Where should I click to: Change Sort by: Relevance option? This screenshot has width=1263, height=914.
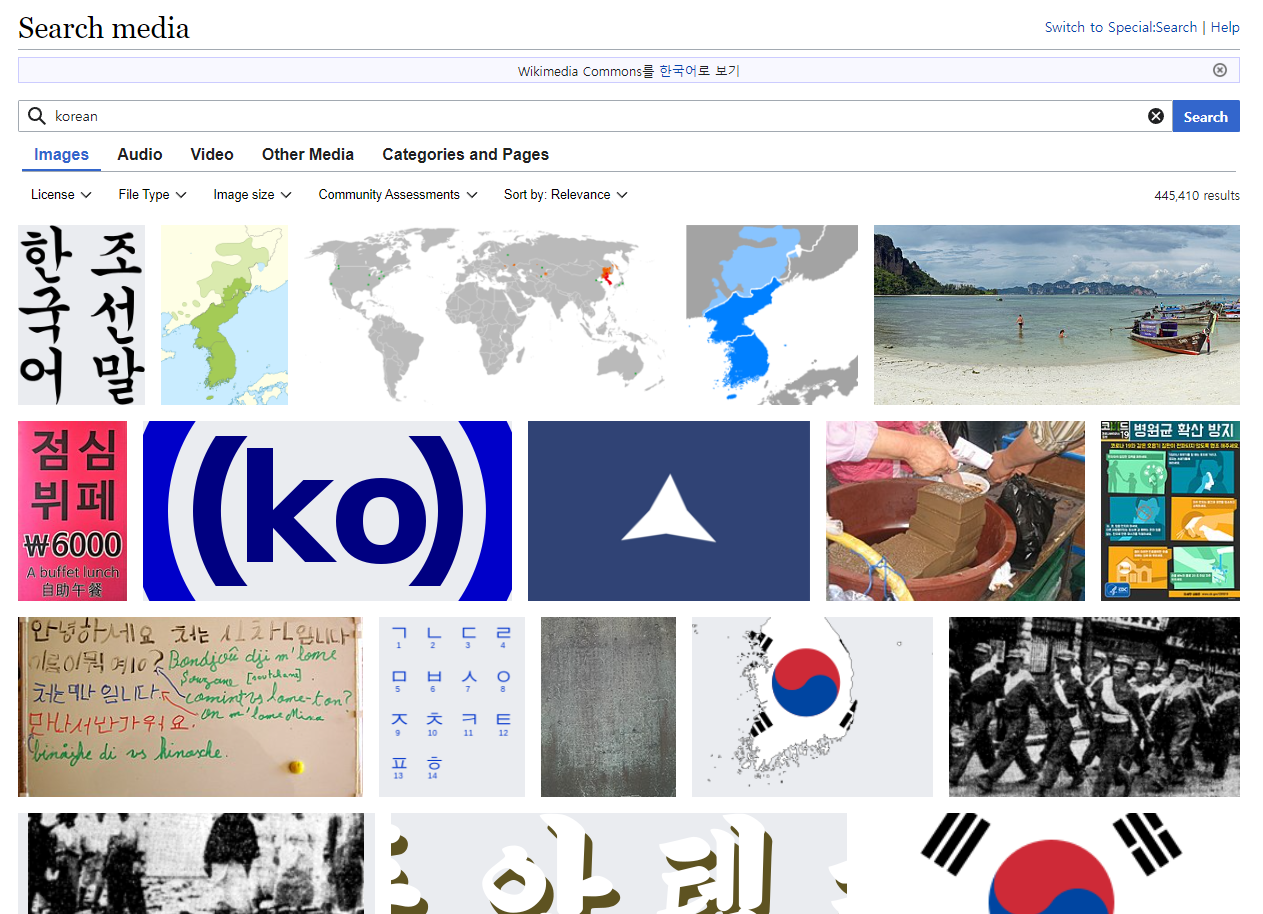(x=566, y=195)
